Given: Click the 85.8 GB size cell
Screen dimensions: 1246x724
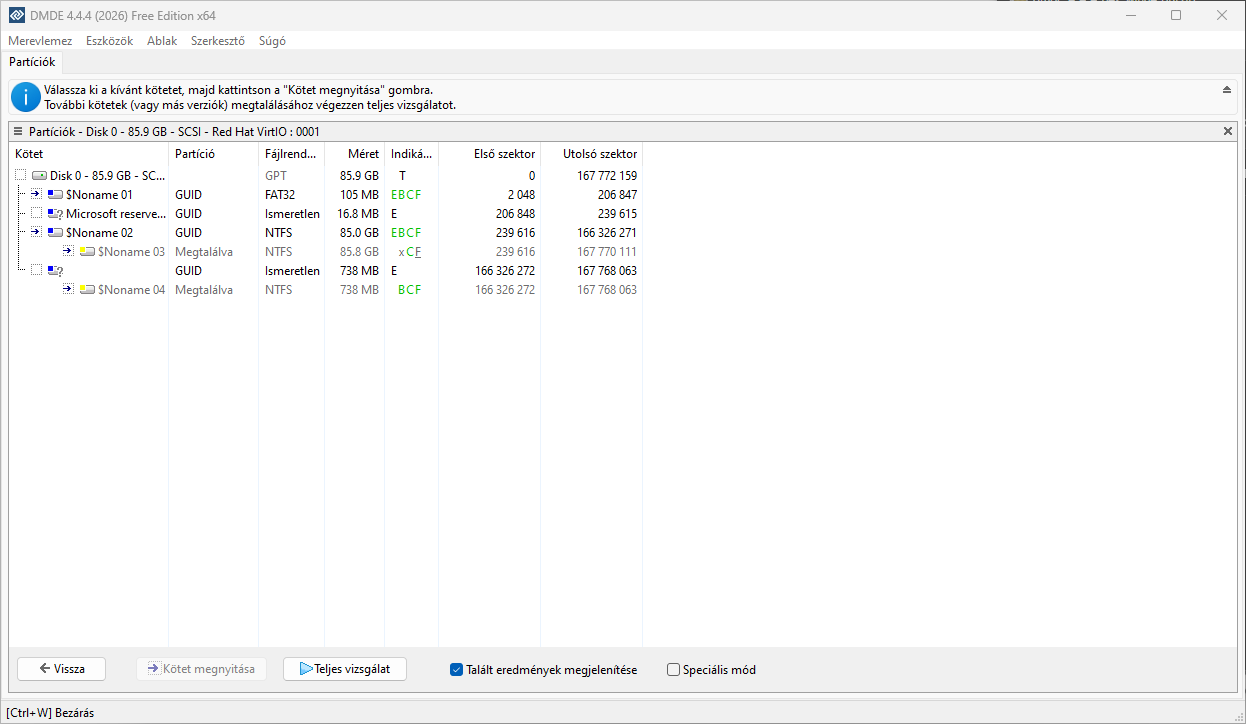Looking at the screenshot, I should (359, 252).
